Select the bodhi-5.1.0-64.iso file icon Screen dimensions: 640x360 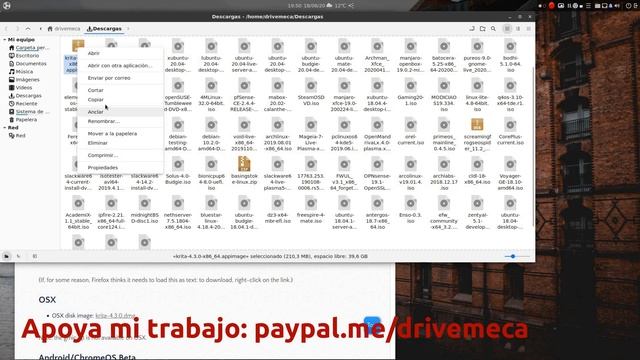tap(510, 47)
